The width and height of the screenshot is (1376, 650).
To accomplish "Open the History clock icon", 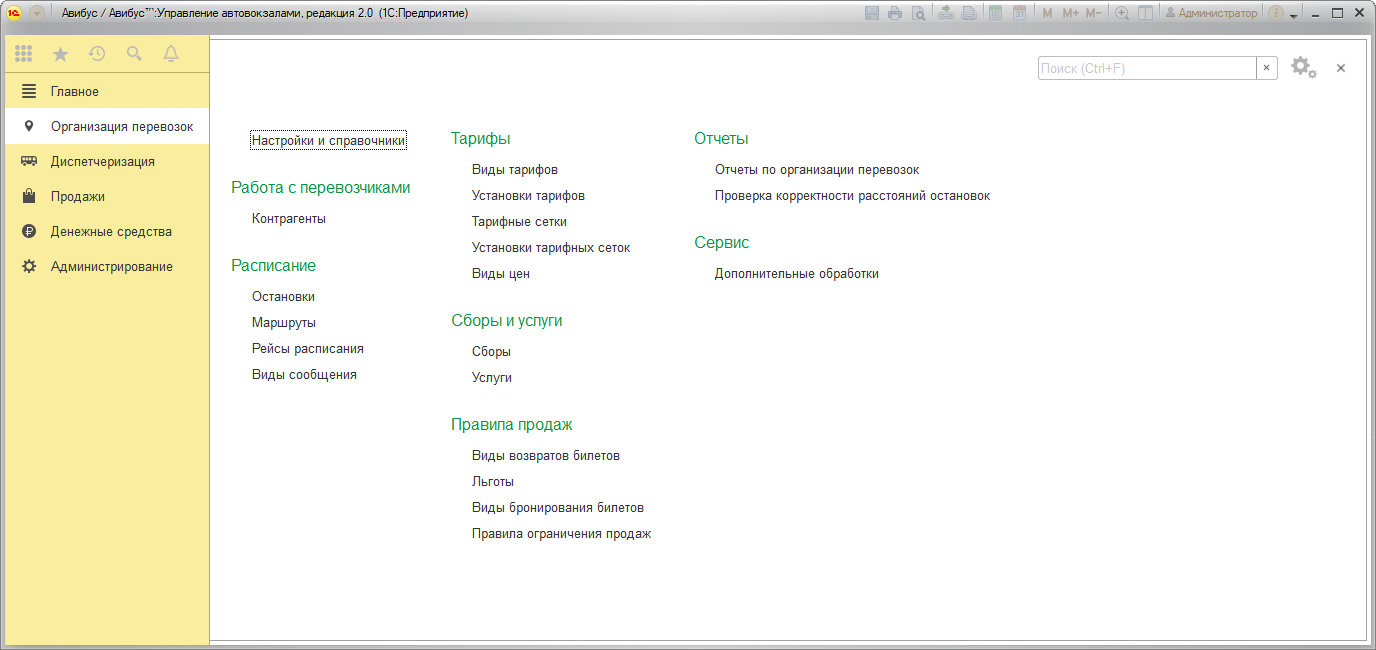I will pos(97,54).
